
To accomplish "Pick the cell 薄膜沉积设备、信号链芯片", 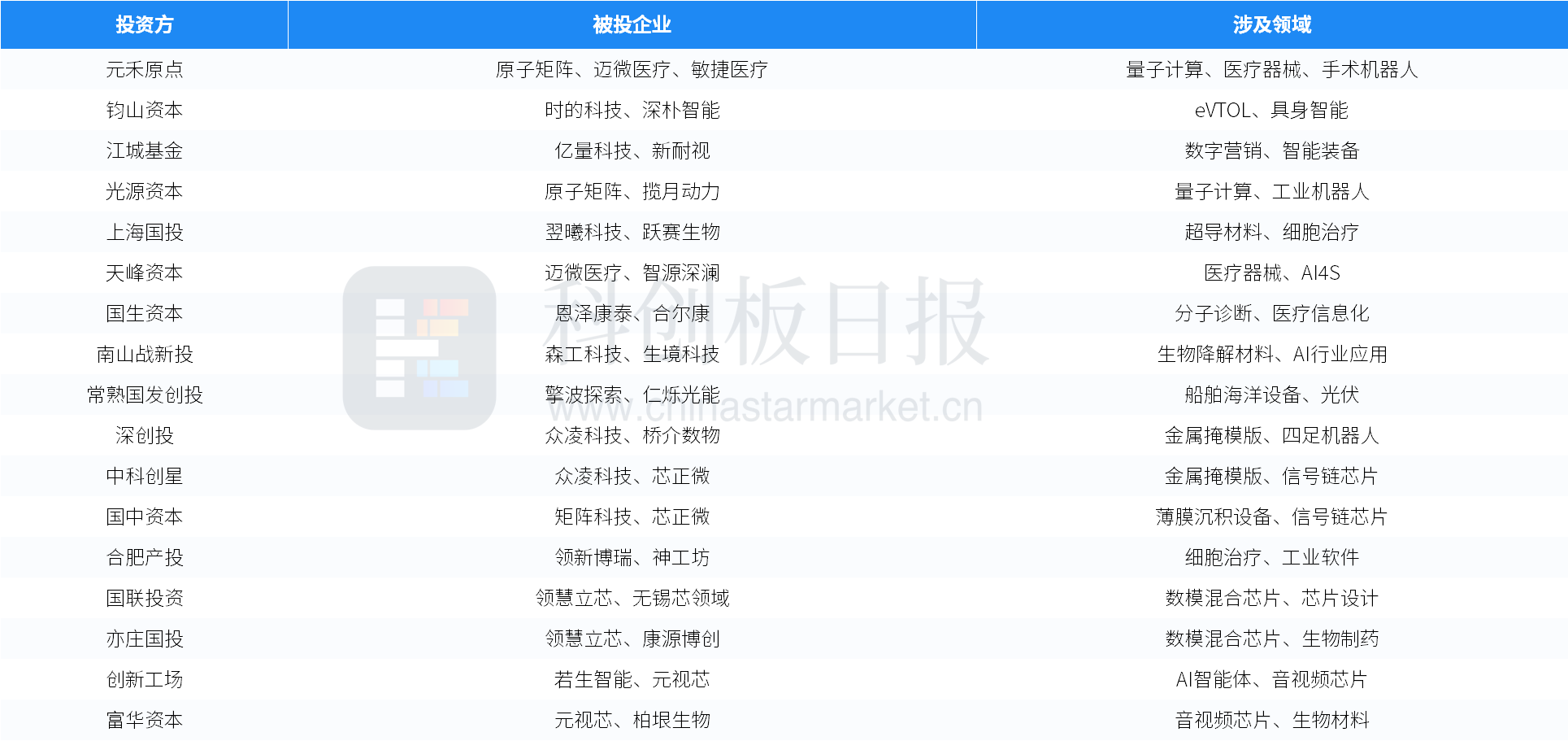I will click(1272, 517).
